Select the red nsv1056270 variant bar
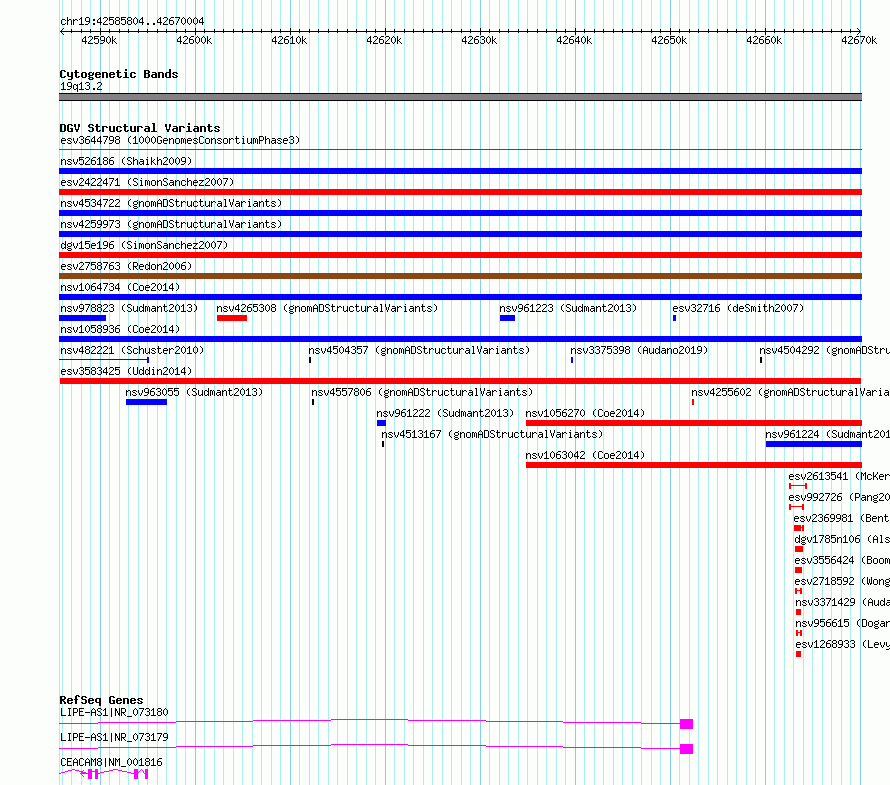The height and width of the screenshot is (785, 890). tap(694, 423)
